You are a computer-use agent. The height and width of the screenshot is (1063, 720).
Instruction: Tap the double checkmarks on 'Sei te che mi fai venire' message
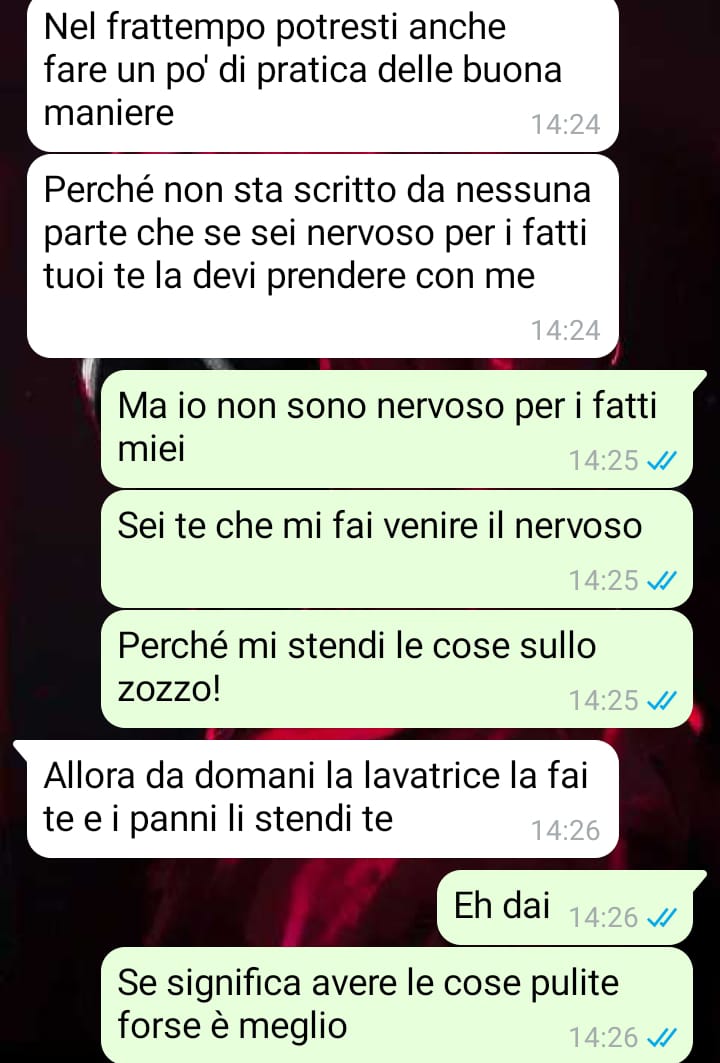662,581
